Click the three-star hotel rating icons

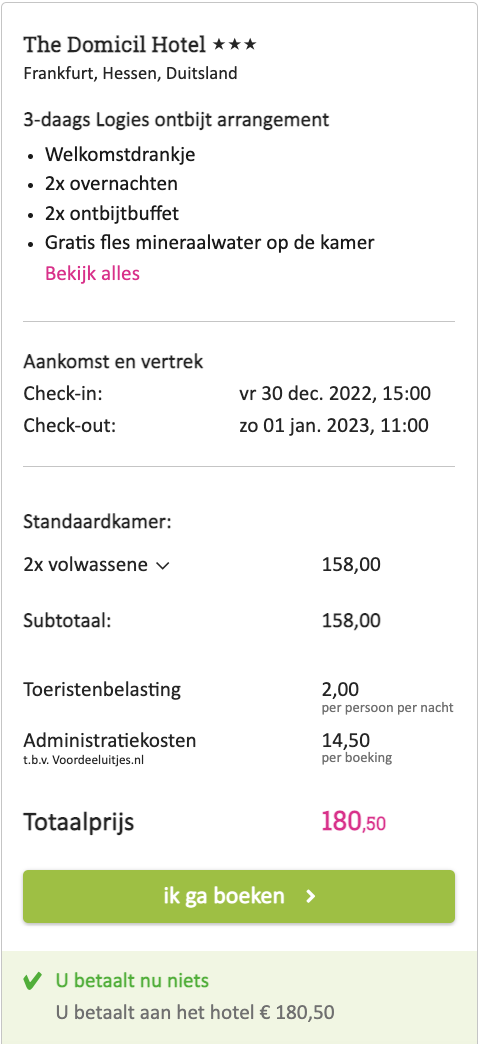click(234, 45)
